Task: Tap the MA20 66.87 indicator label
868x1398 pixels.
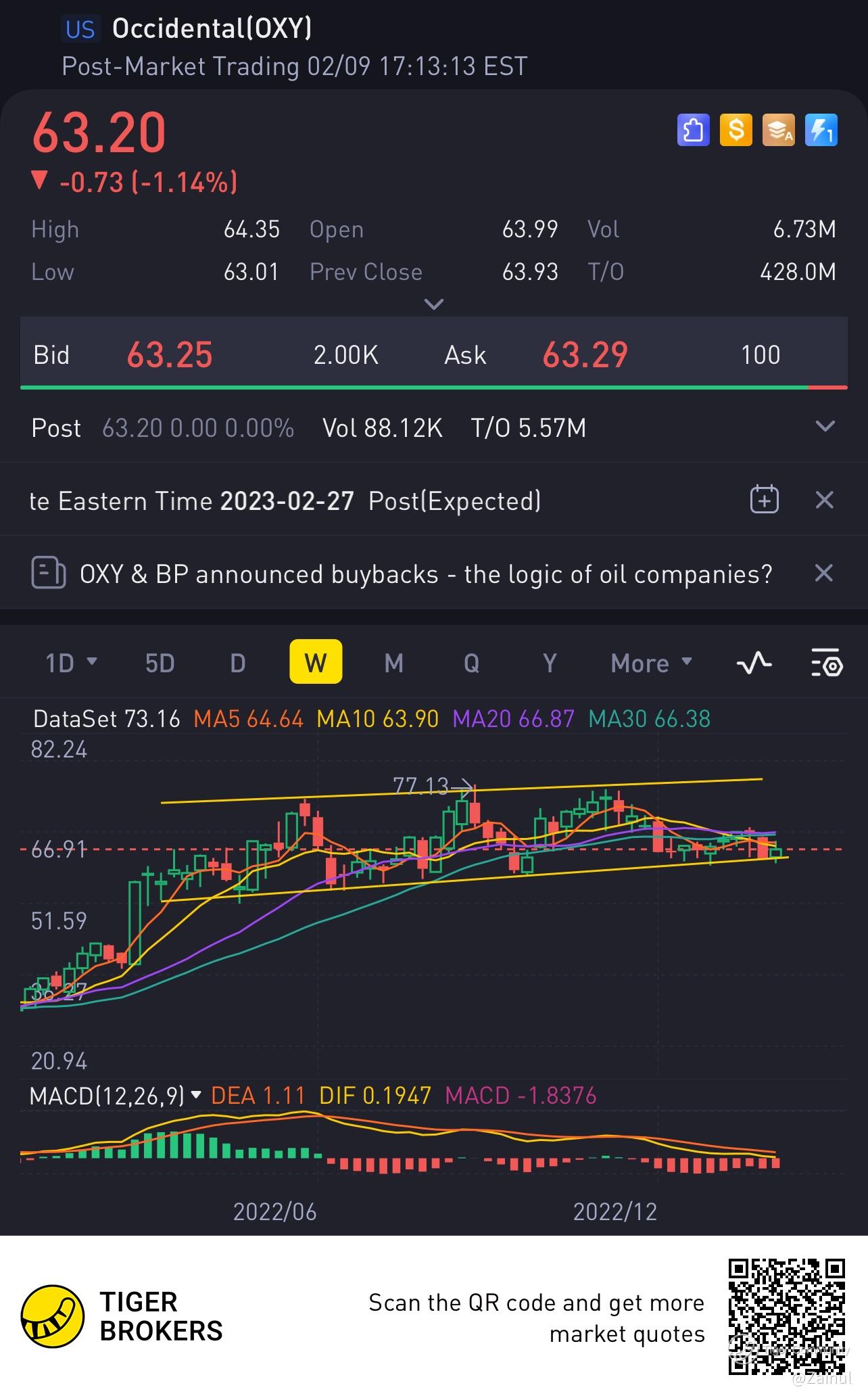Action: (514, 718)
